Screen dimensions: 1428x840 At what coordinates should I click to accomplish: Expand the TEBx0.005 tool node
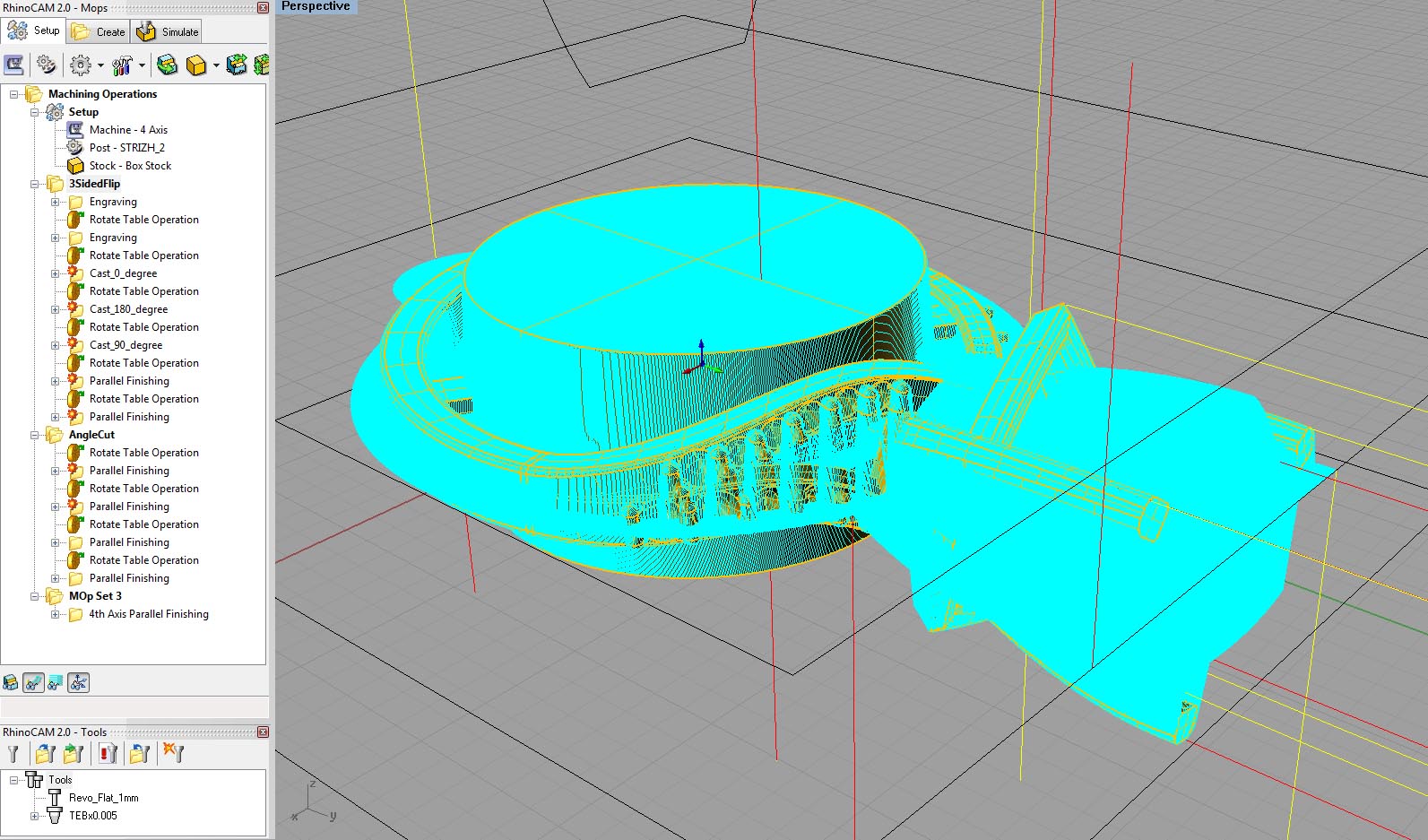[x=35, y=816]
